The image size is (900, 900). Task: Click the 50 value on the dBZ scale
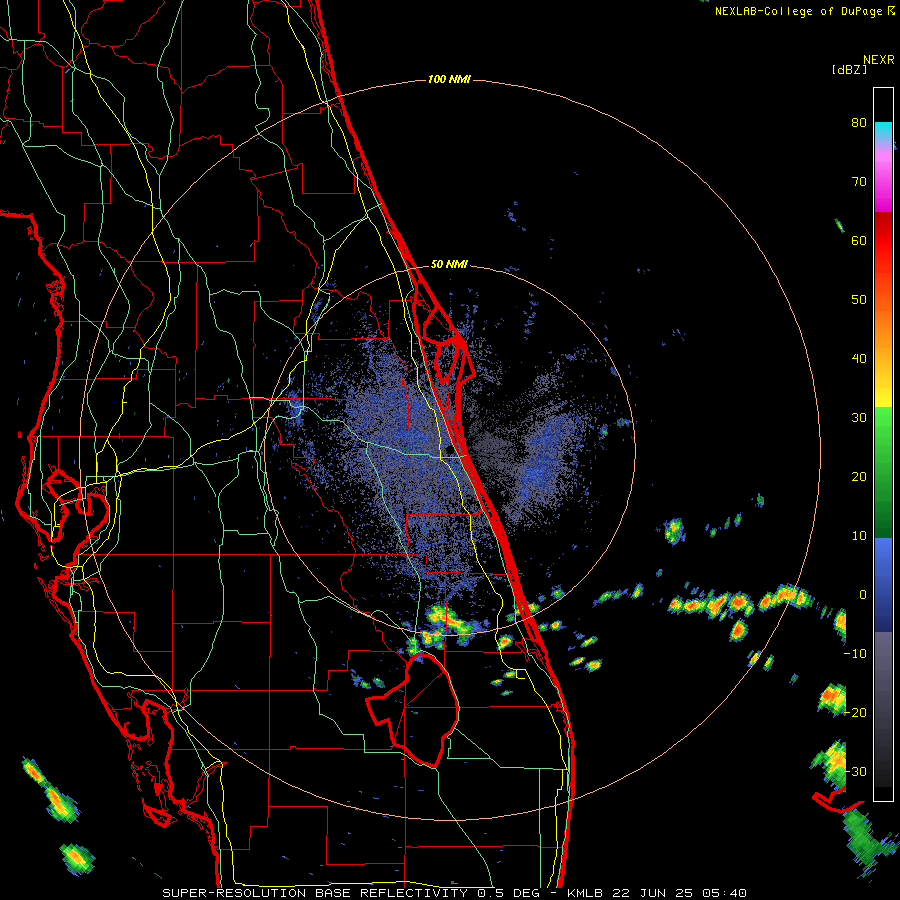[859, 300]
